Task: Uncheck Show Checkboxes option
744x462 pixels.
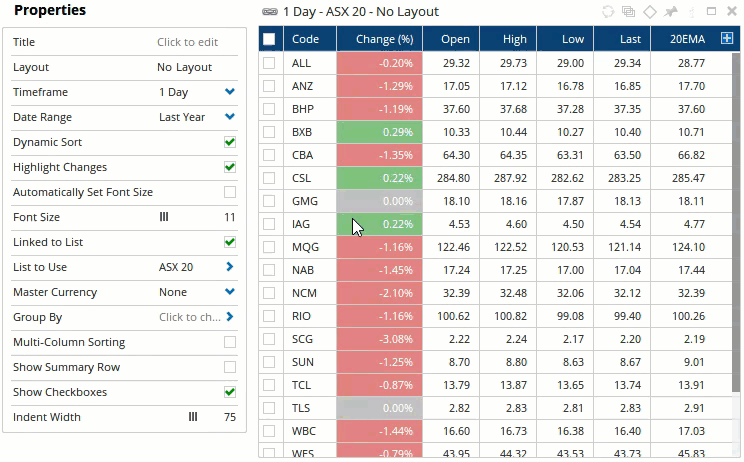Action: pyautogui.click(x=230, y=392)
